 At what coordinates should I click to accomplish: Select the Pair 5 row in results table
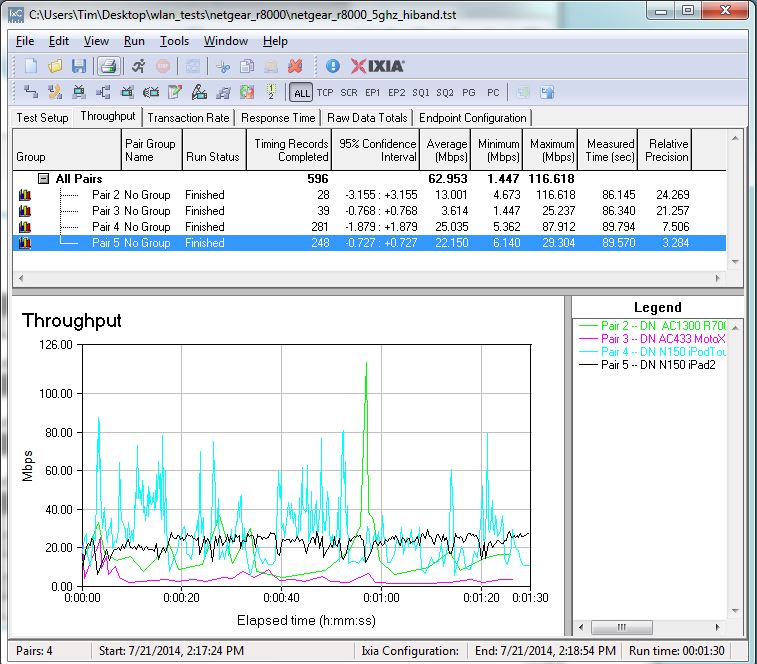pos(369,243)
